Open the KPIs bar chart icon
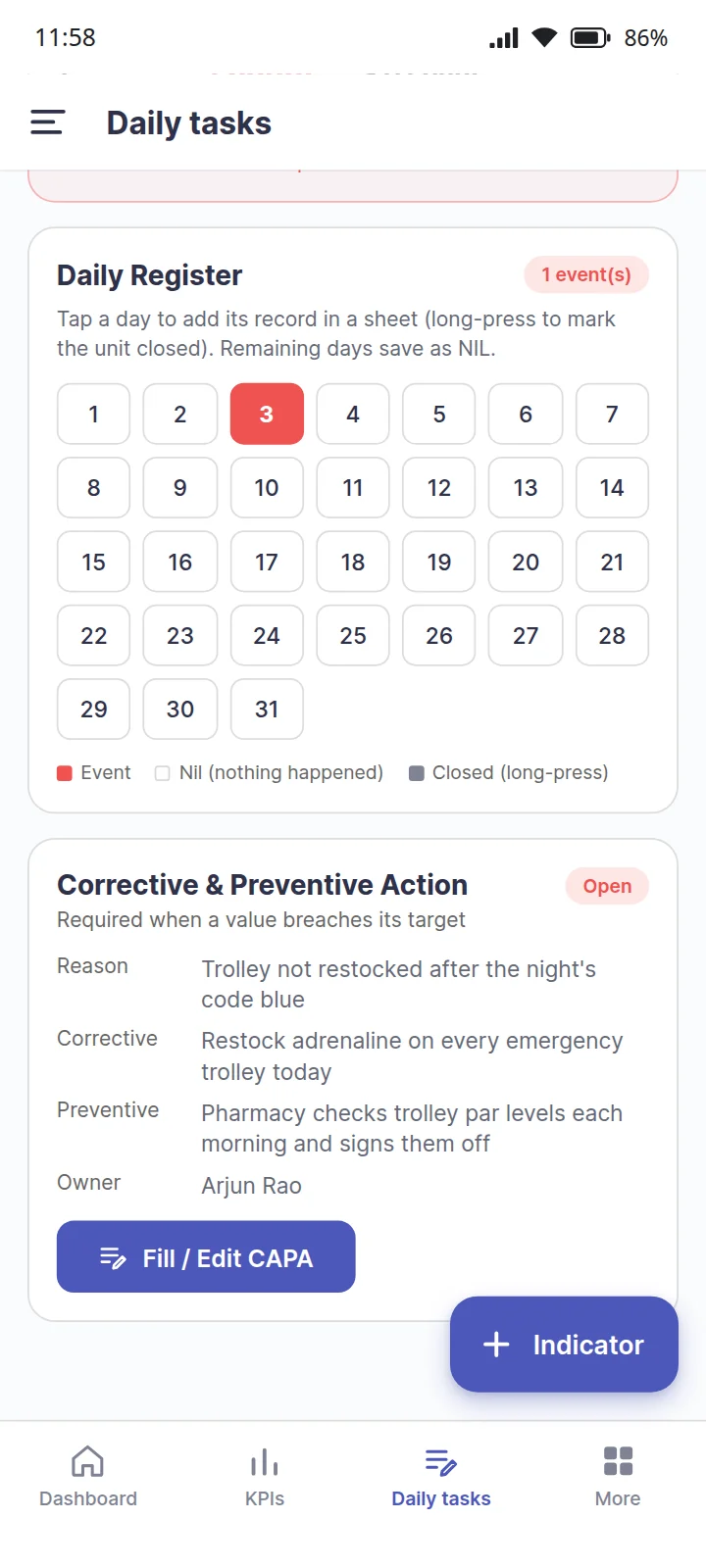The width and height of the screenshot is (706, 1568). 265,1461
